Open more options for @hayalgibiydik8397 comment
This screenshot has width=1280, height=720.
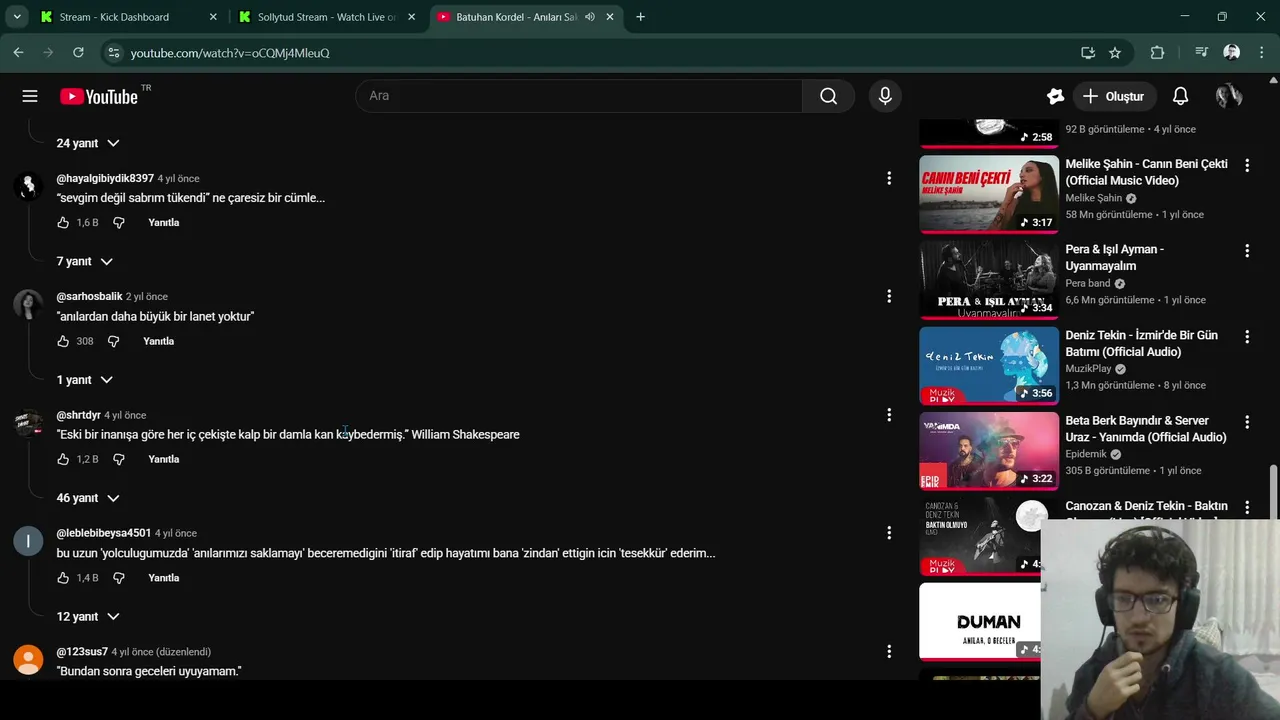coord(889,178)
